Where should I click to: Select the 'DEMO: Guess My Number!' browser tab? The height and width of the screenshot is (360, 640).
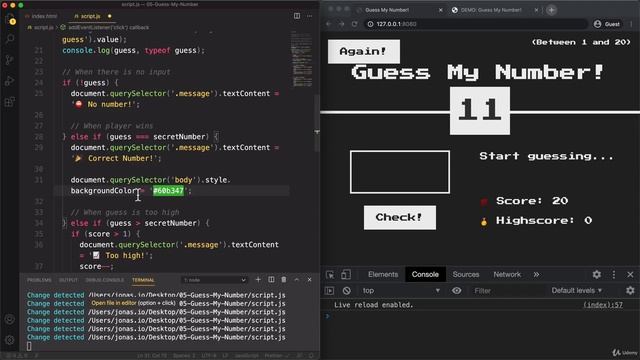point(491,10)
